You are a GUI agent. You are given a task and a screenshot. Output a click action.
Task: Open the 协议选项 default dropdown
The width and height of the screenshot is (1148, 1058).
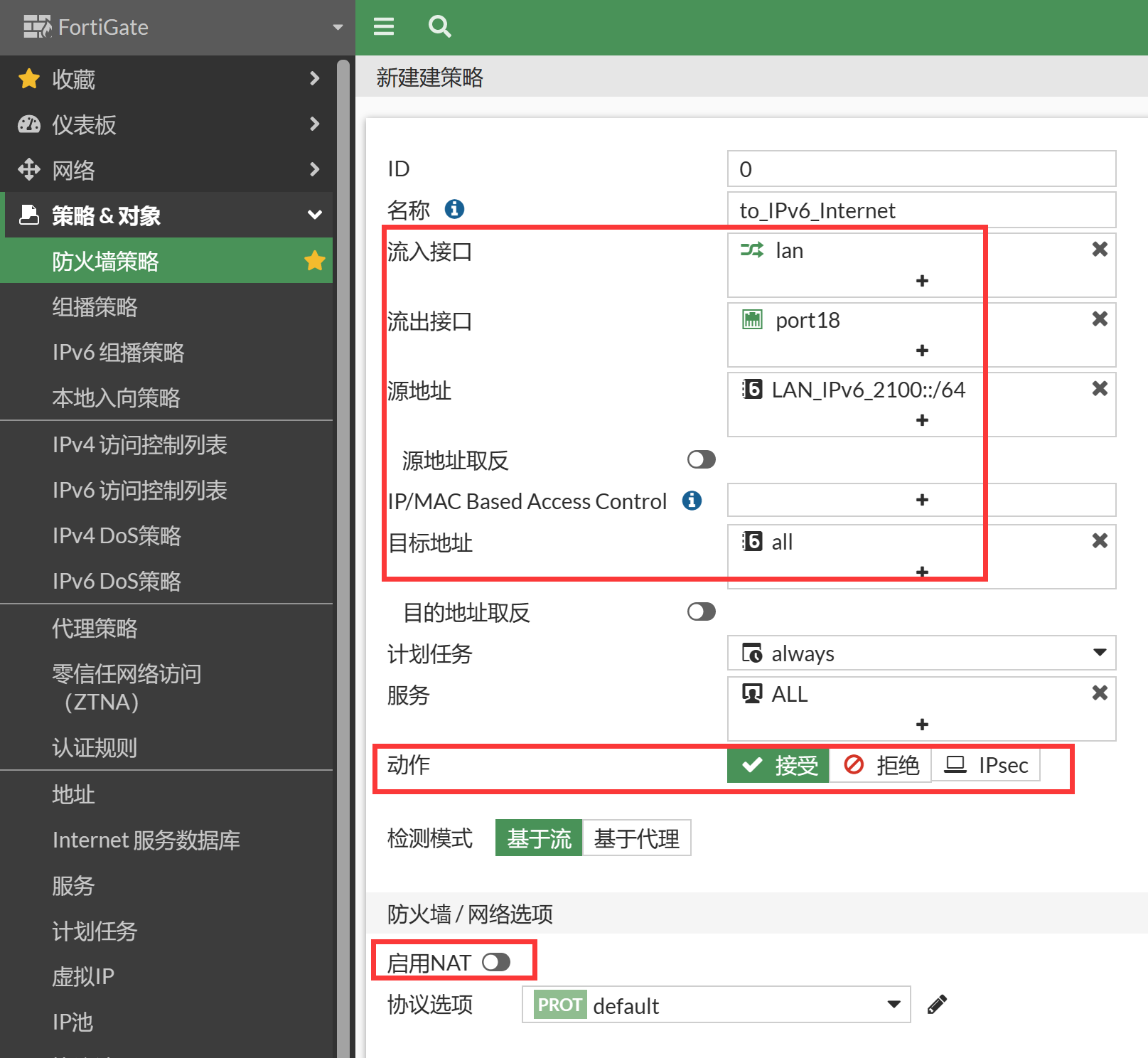tap(716, 1005)
